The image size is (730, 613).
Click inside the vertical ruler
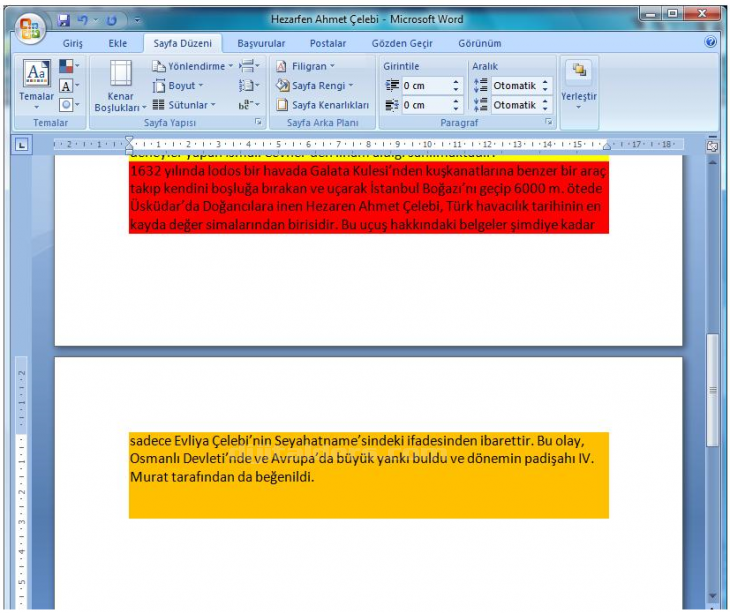click(21, 482)
